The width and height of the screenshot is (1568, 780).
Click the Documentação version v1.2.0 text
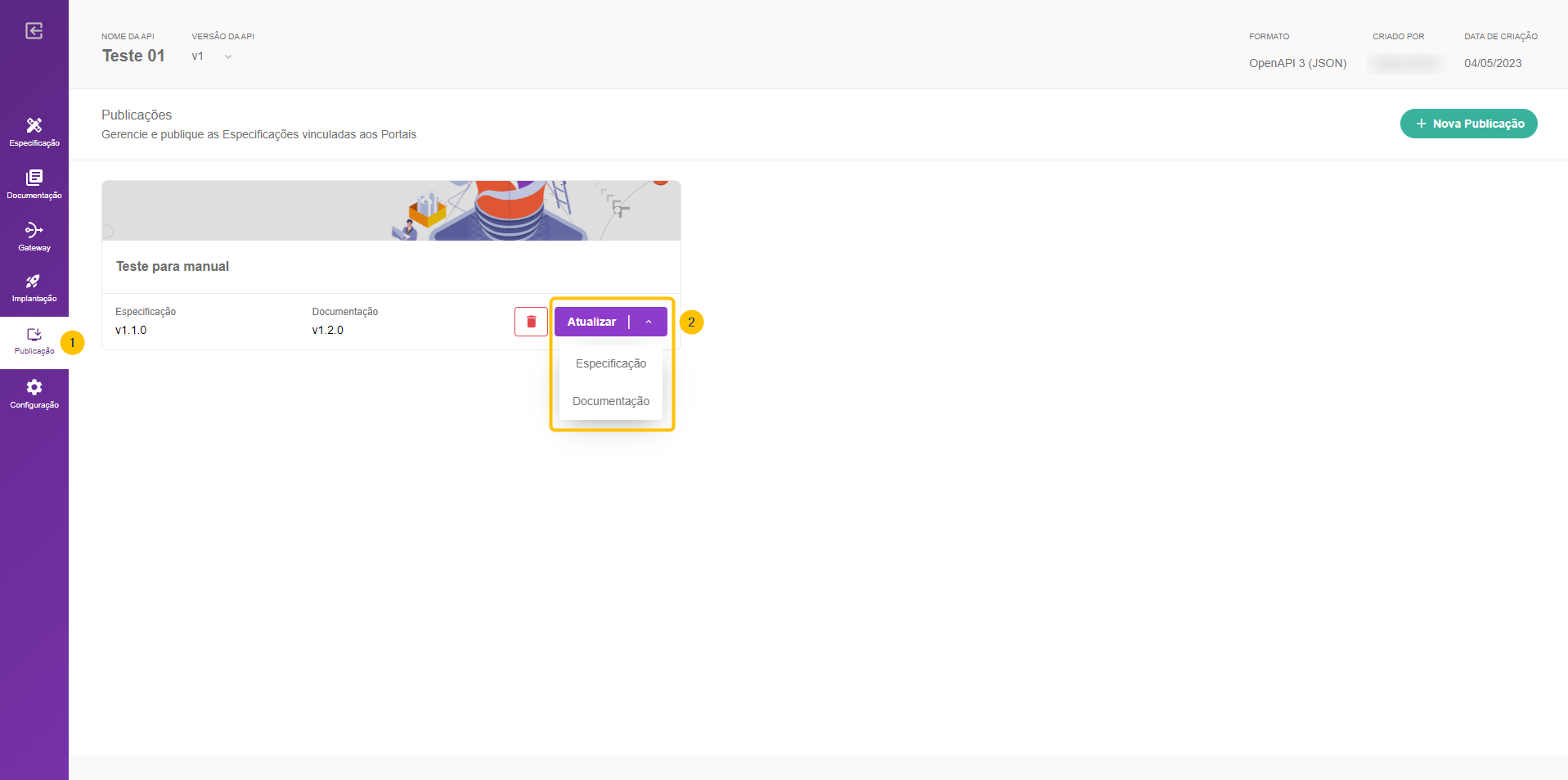point(327,330)
